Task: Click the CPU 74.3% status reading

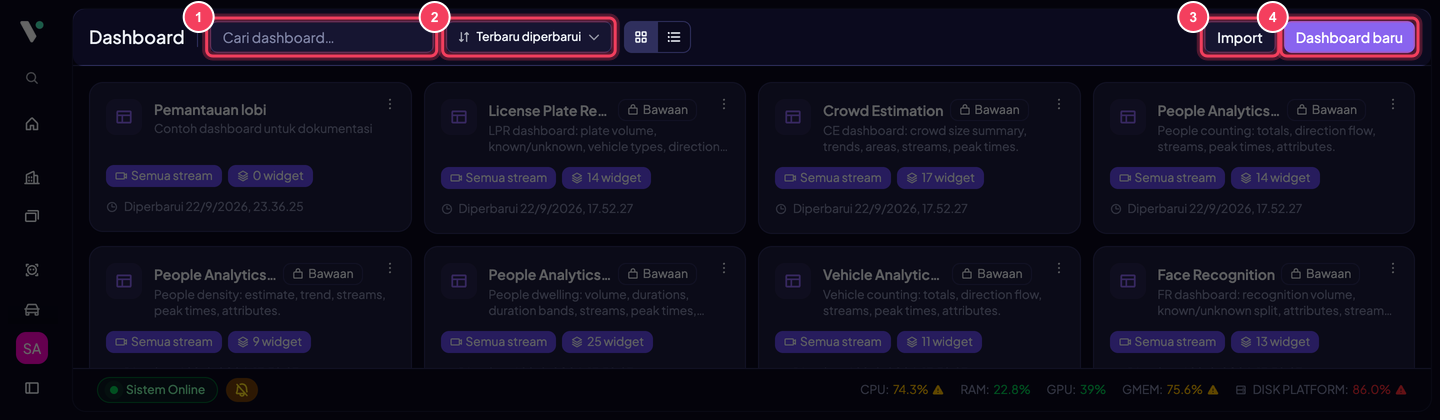Action: (902, 390)
